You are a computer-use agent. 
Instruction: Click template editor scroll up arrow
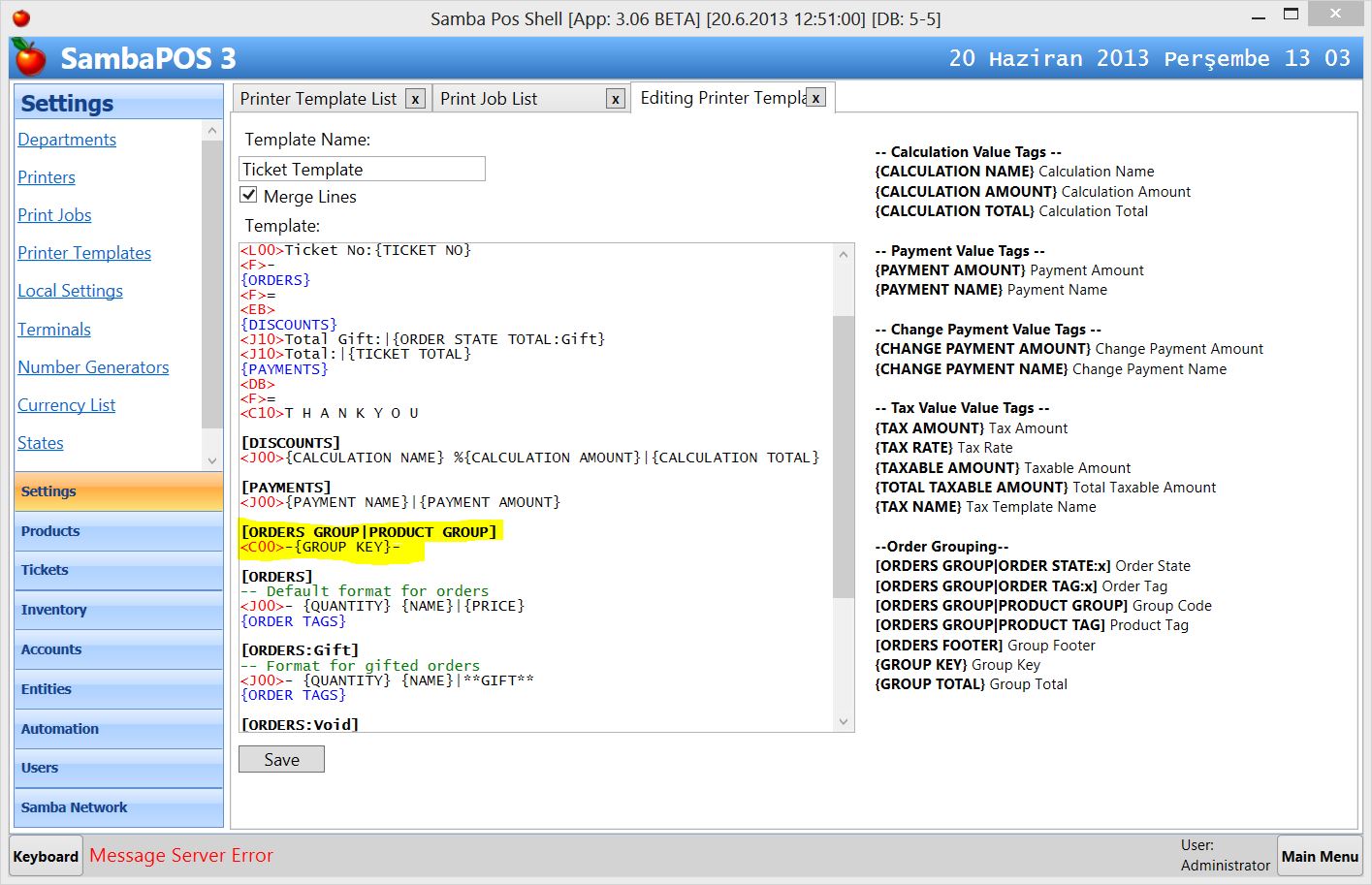tap(843, 254)
